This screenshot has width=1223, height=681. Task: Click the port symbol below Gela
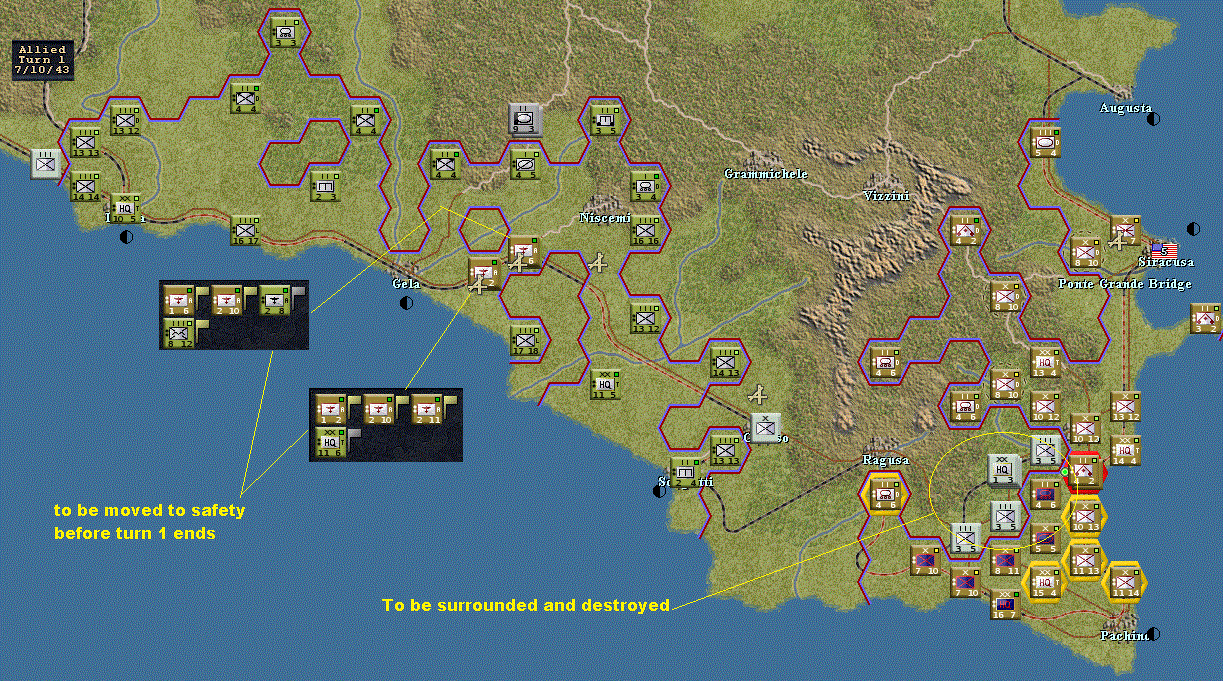[407, 303]
